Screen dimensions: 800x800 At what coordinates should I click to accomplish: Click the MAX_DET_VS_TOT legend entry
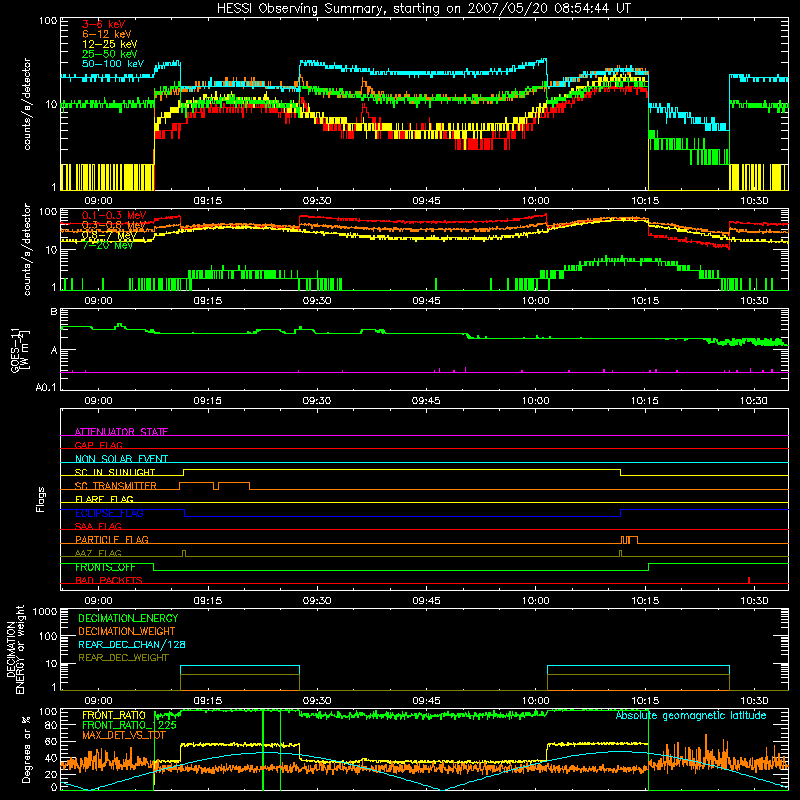124,735
